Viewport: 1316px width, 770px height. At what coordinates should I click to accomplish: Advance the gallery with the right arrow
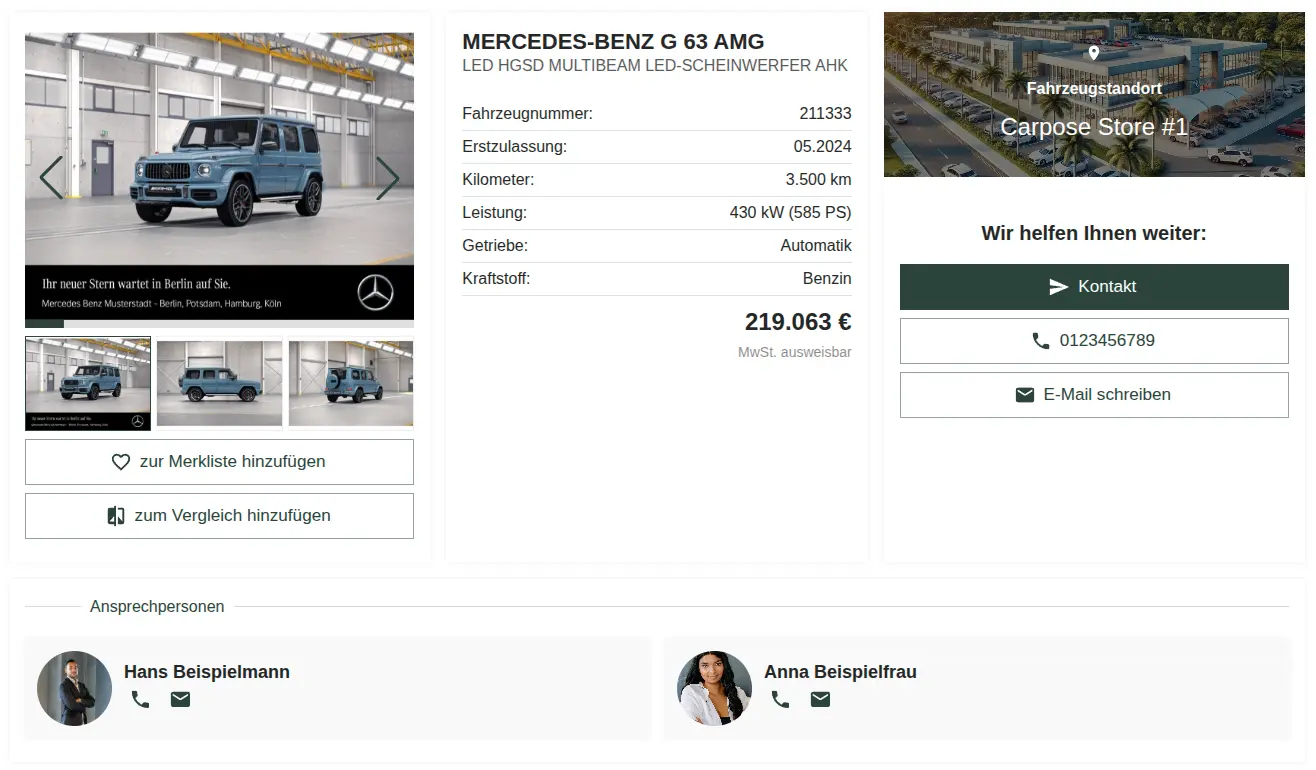click(x=389, y=178)
